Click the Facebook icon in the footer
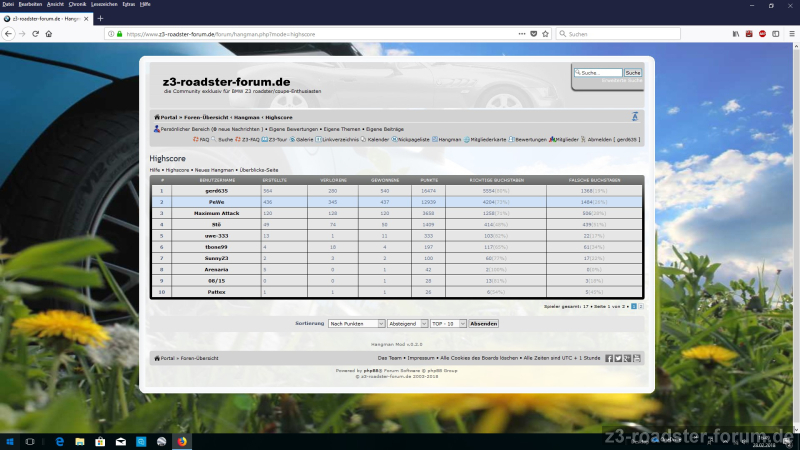800x450 pixels. [x=609, y=358]
